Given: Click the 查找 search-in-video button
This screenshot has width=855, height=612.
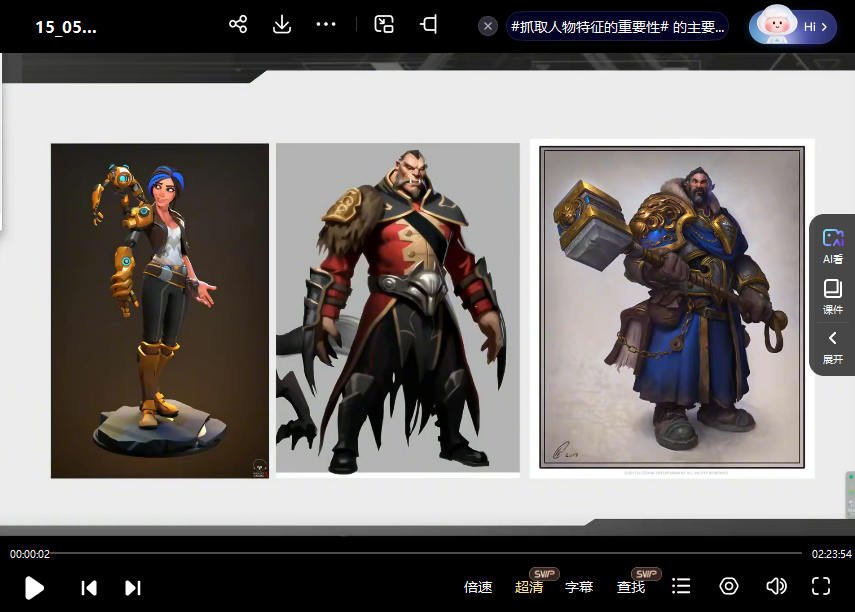Looking at the screenshot, I should [630, 587].
